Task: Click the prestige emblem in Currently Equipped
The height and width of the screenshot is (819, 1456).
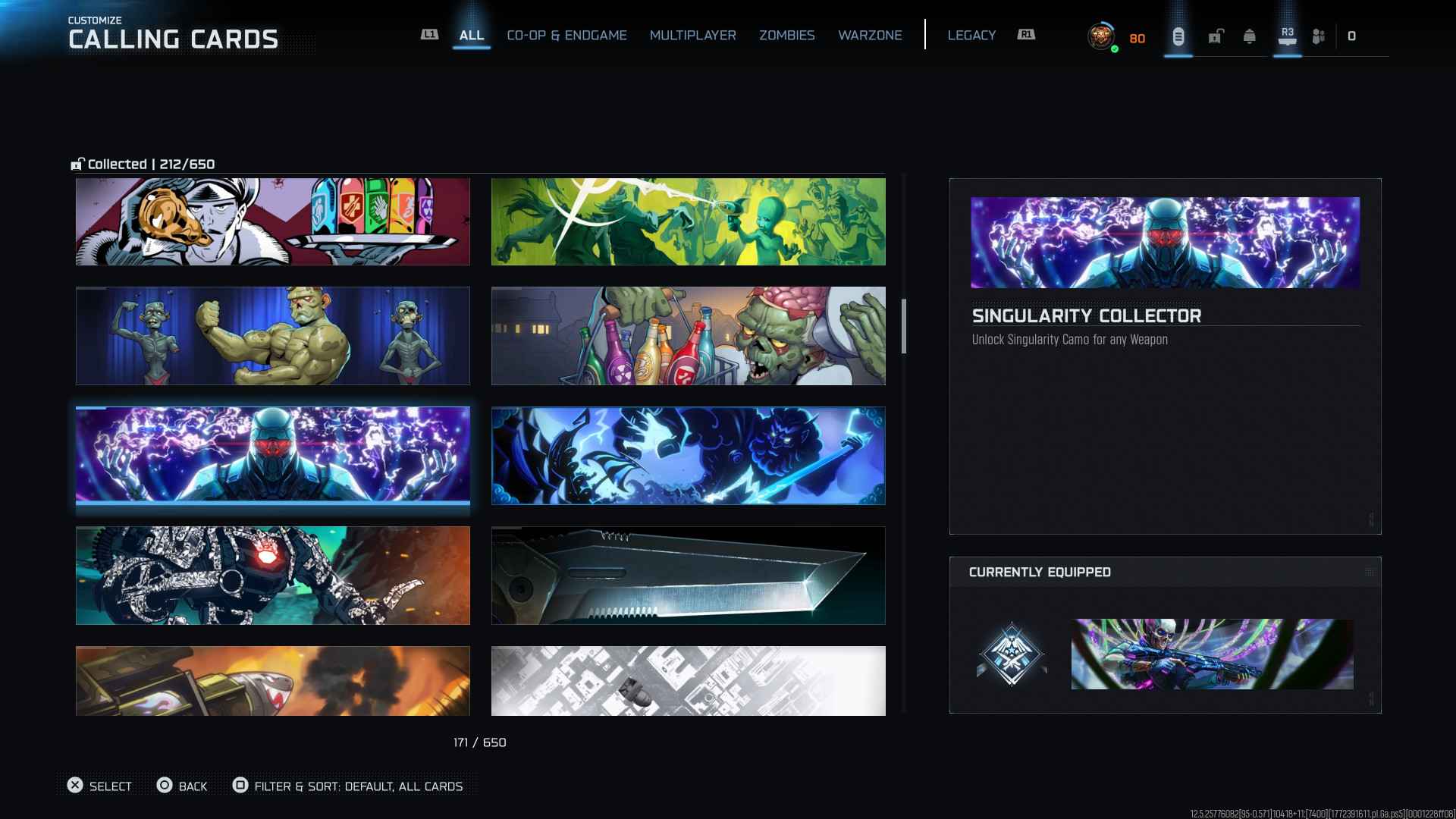Action: click(x=1012, y=654)
